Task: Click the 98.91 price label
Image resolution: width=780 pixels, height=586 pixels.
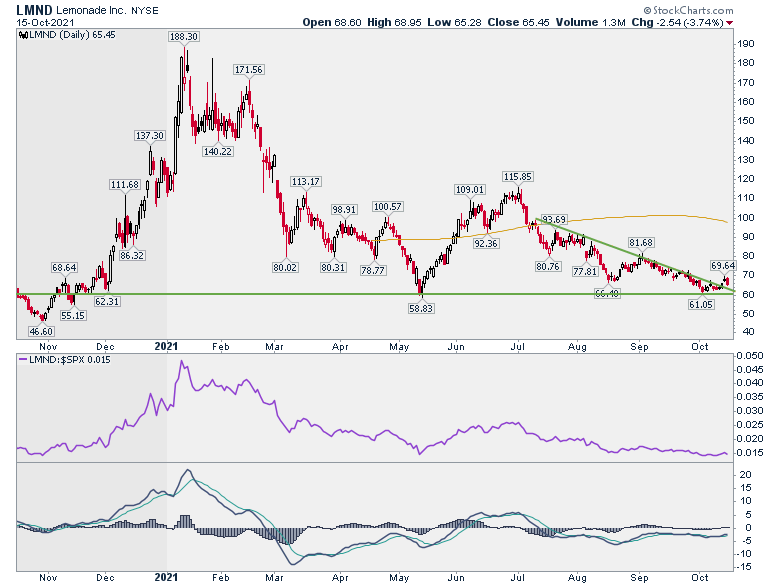Action: 344,209
